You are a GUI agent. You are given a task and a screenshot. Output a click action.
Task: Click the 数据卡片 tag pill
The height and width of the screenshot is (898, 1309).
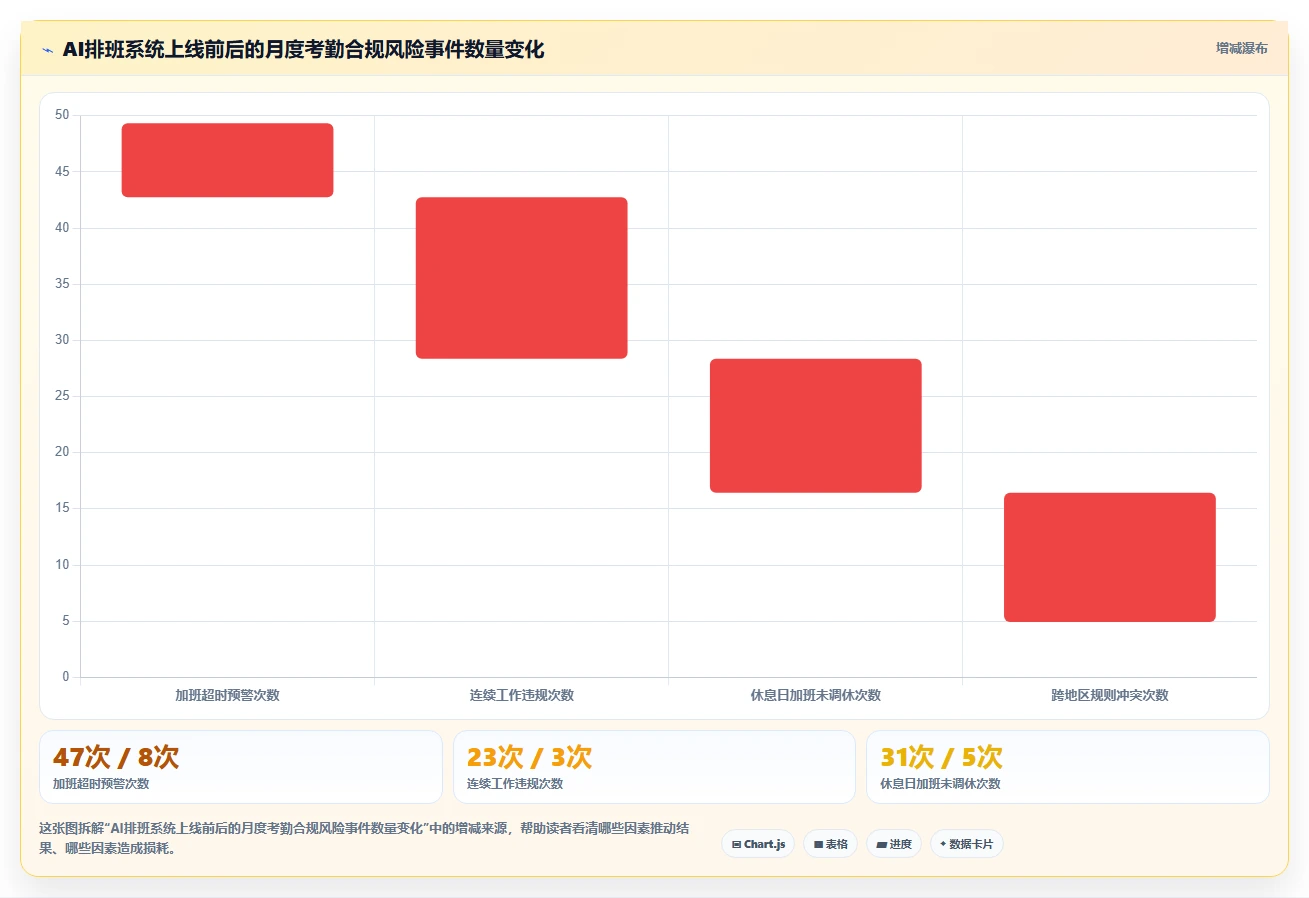966,844
